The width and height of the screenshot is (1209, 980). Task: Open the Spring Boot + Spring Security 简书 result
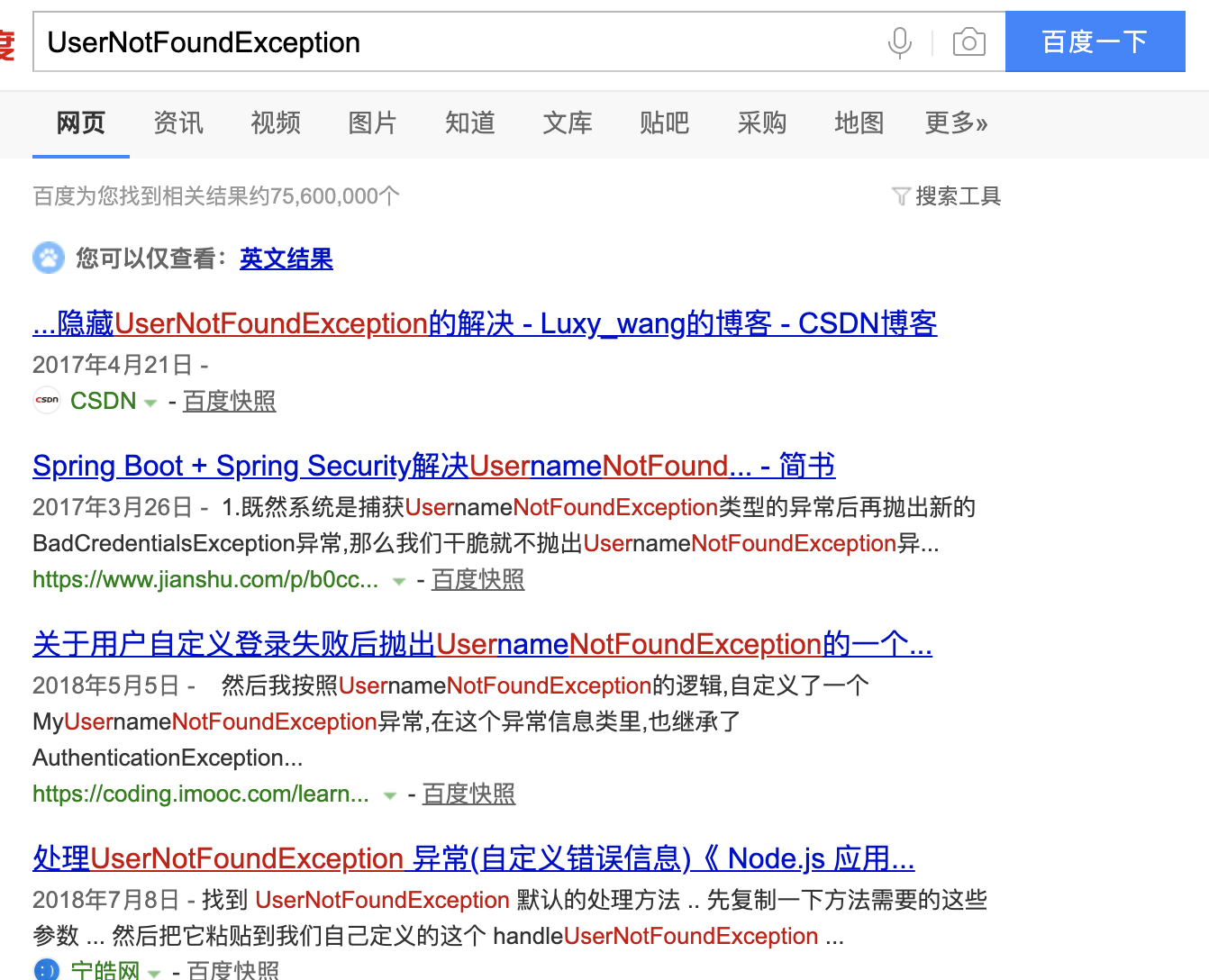(x=433, y=466)
